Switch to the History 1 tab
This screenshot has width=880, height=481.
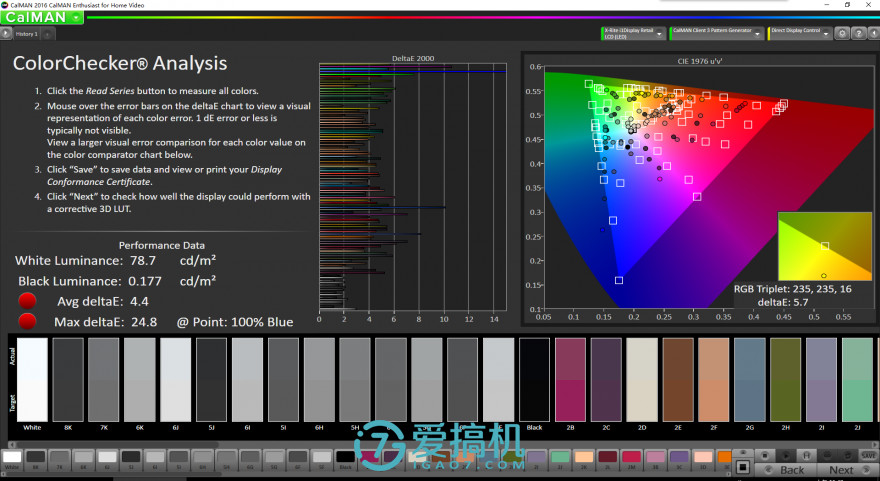pos(26,34)
